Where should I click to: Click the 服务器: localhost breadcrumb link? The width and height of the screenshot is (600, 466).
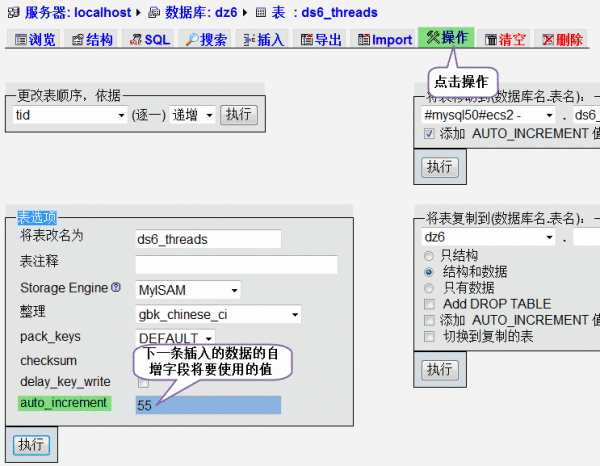78,13
